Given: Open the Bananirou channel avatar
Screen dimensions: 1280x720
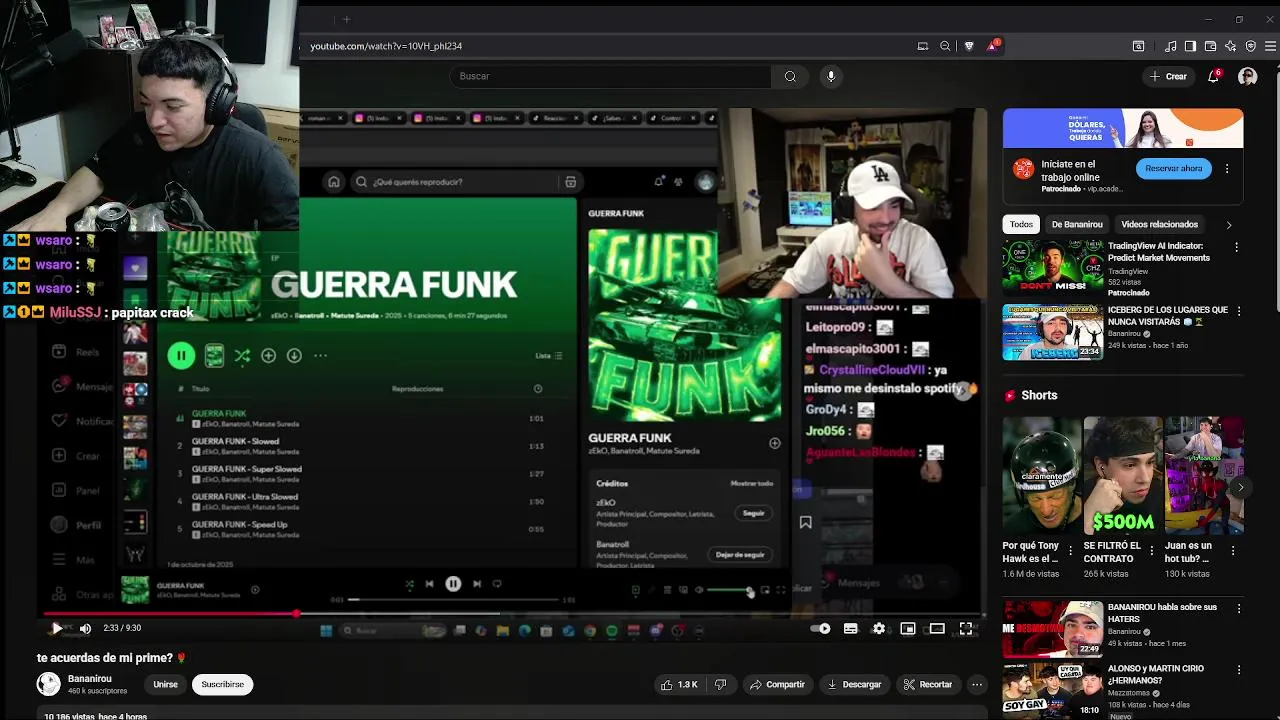Looking at the screenshot, I should tap(48, 684).
